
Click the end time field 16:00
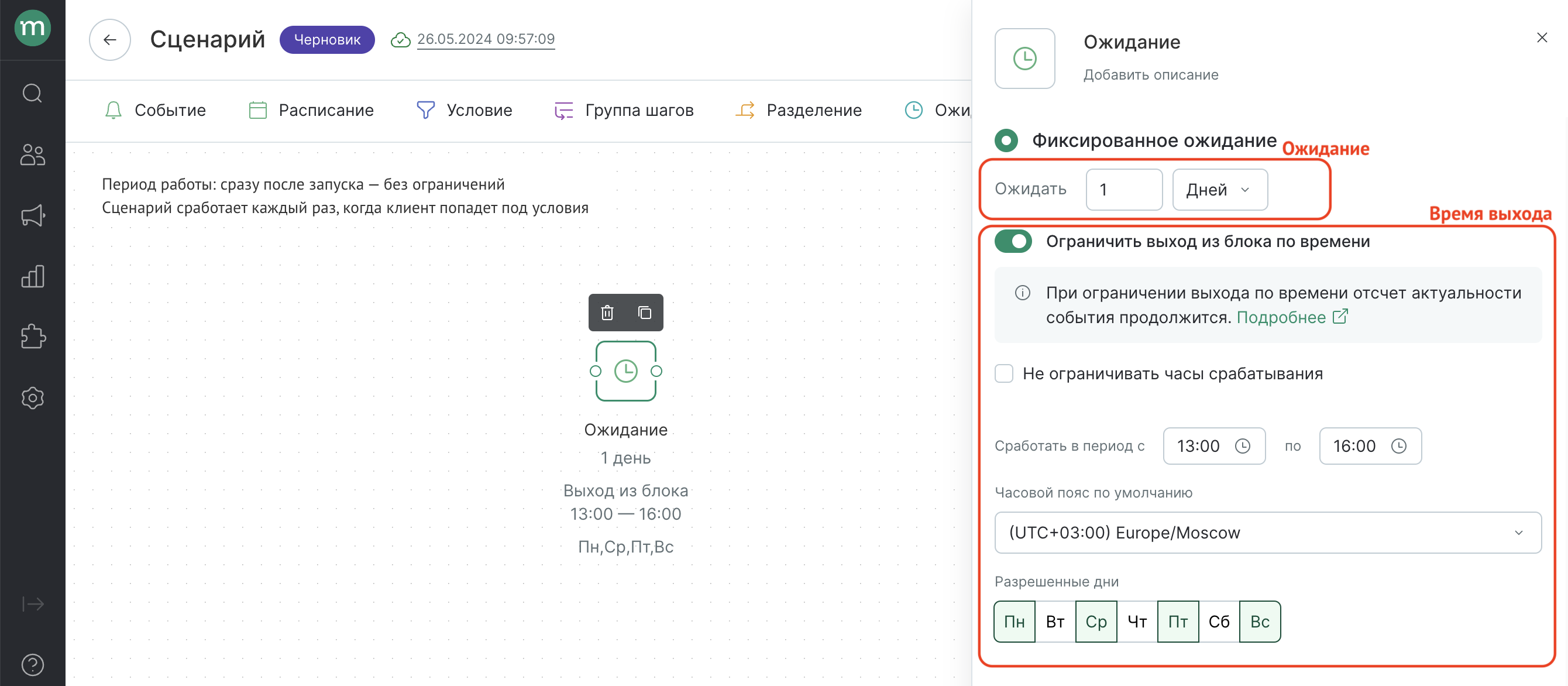click(1370, 446)
